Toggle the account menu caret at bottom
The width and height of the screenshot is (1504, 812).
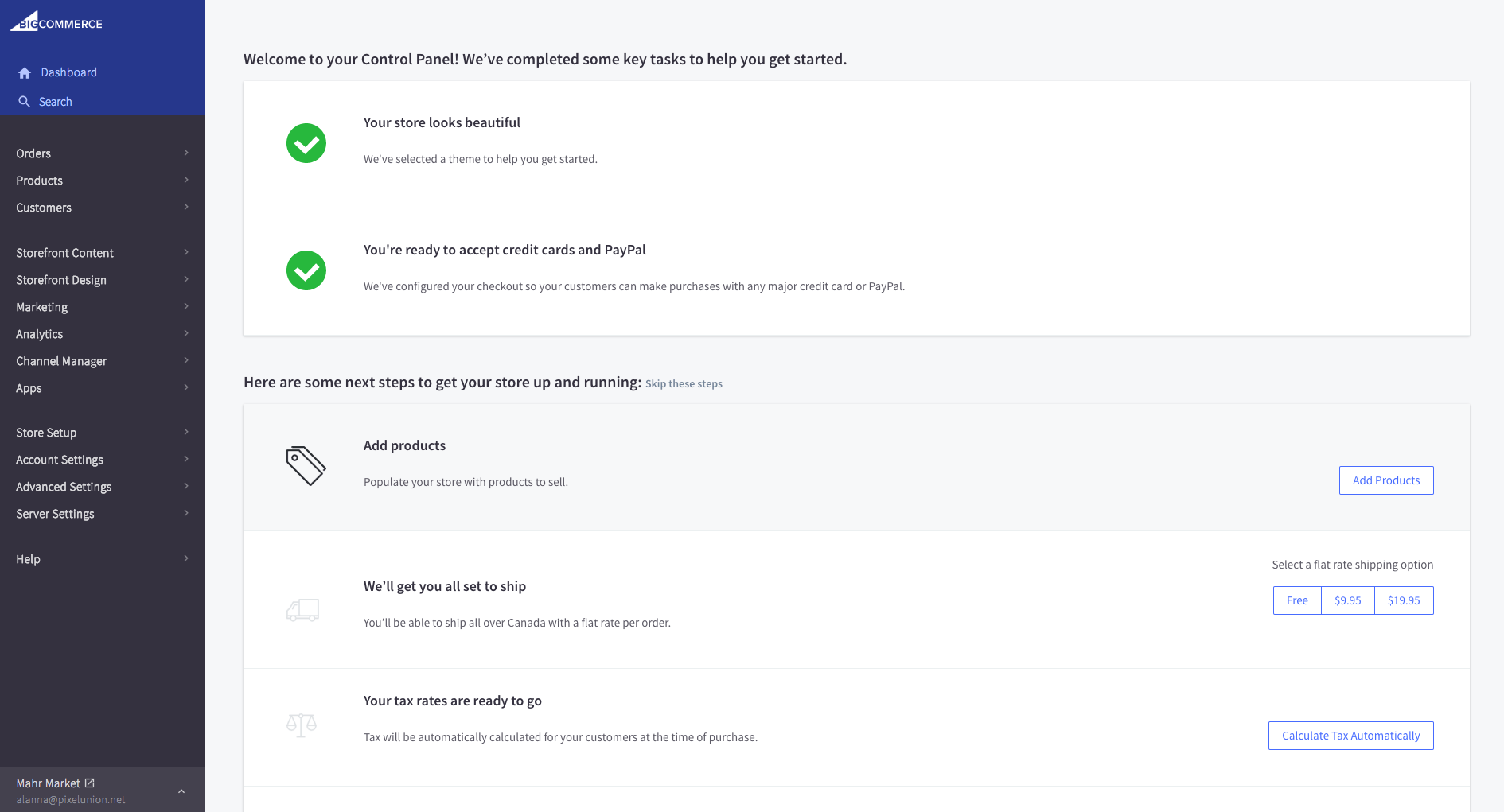[181, 791]
